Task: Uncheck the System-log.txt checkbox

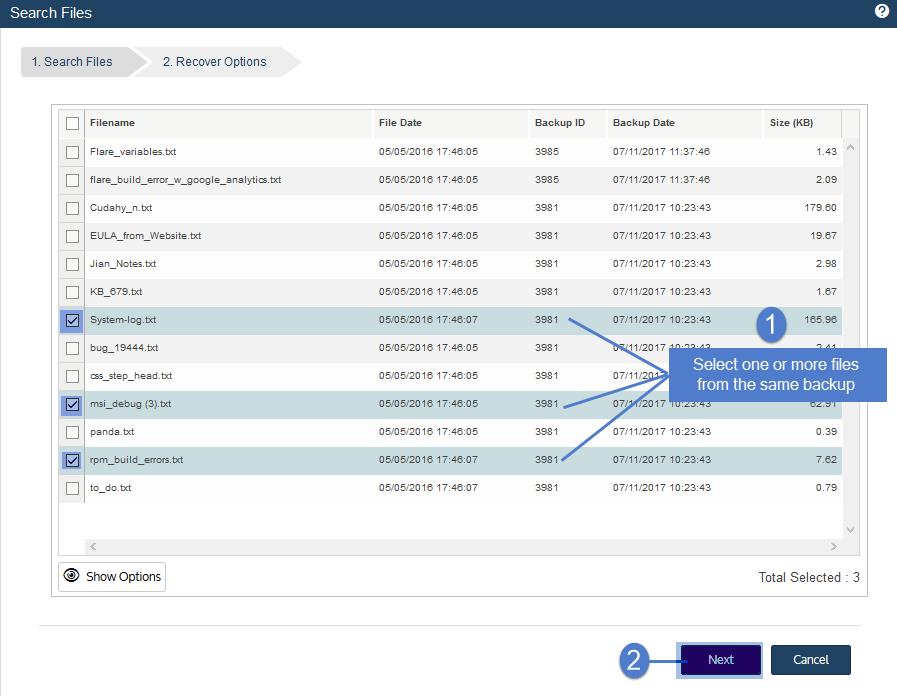Action: tap(72, 320)
